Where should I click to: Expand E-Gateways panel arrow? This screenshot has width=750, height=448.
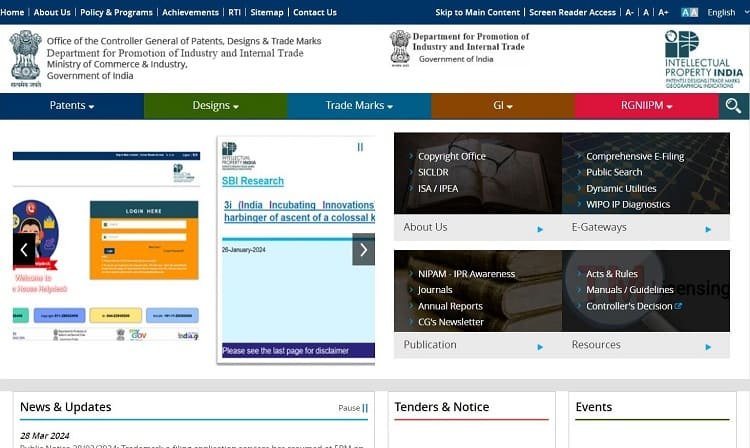708,229
